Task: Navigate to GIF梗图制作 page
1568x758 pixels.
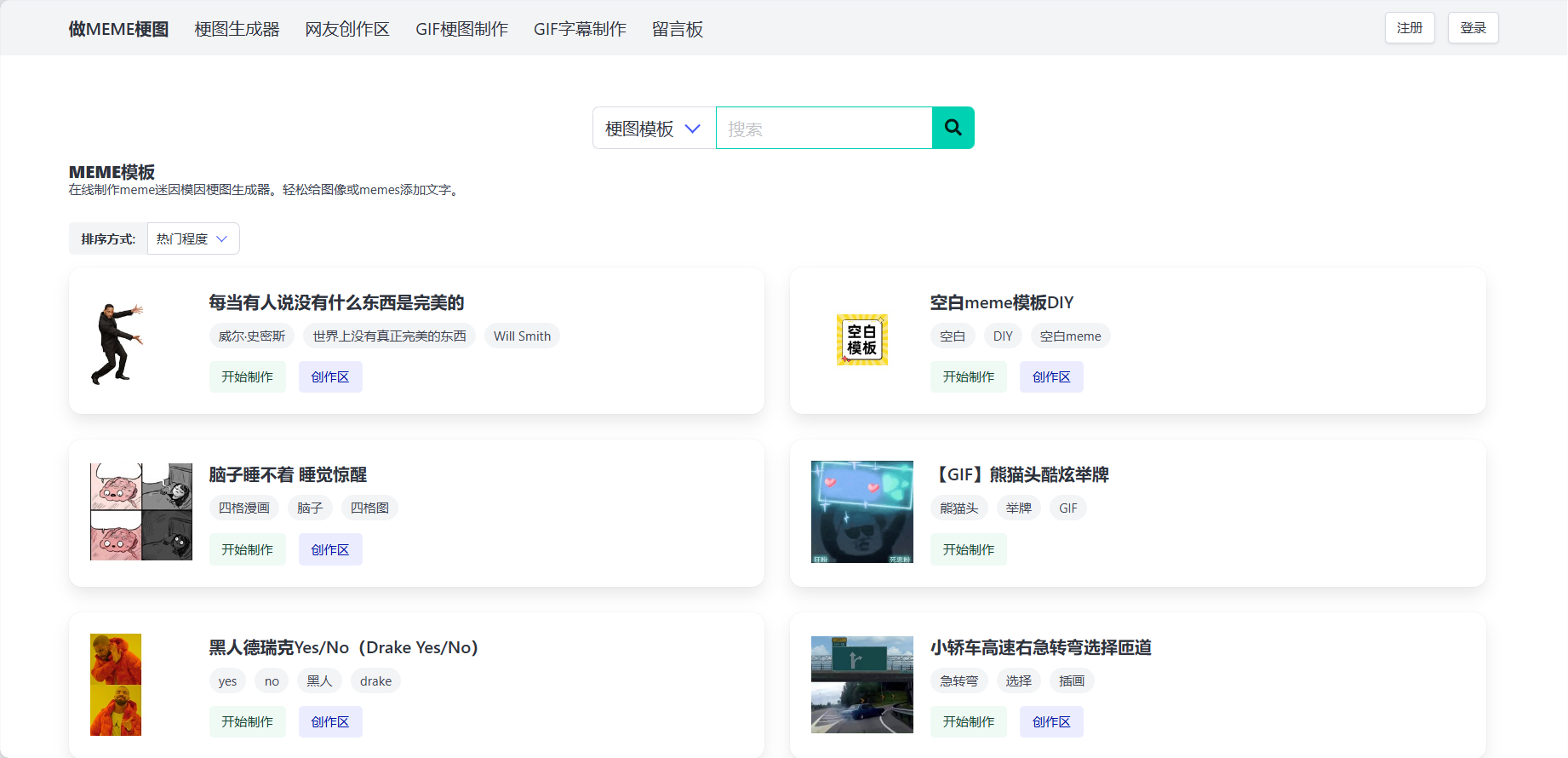Action: click(x=461, y=29)
